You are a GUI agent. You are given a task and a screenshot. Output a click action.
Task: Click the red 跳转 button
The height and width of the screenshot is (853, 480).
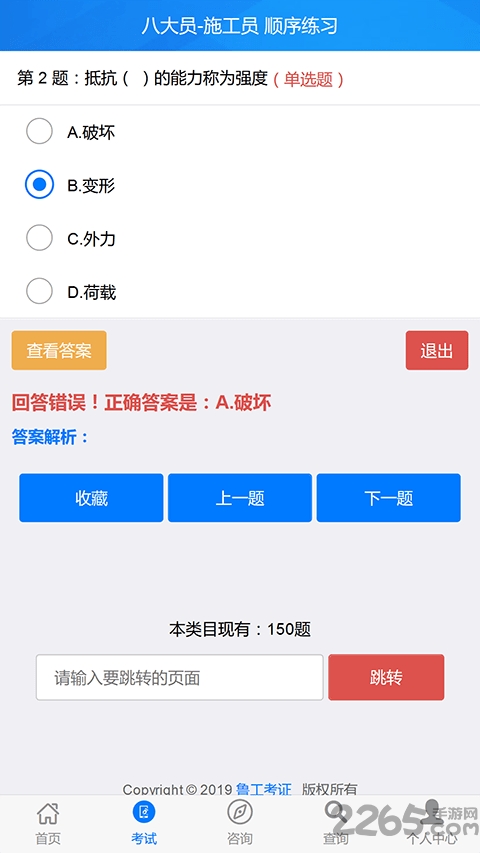point(386,677)
